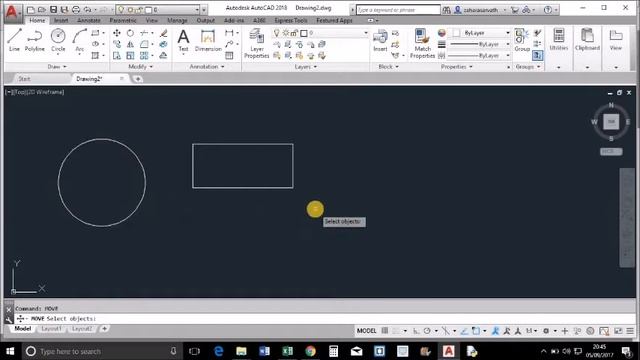Click the new drawing tab plus button
This screenshot has width=640, height=360.
[x=138, y=79]
